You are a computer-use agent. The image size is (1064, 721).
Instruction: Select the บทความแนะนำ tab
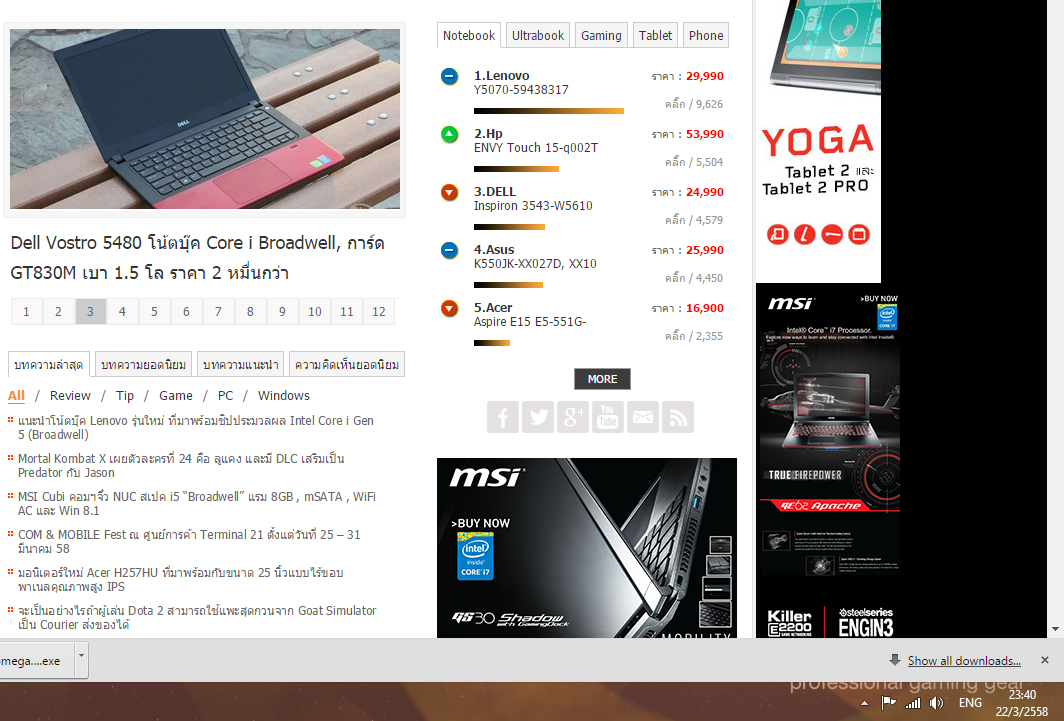240,364
